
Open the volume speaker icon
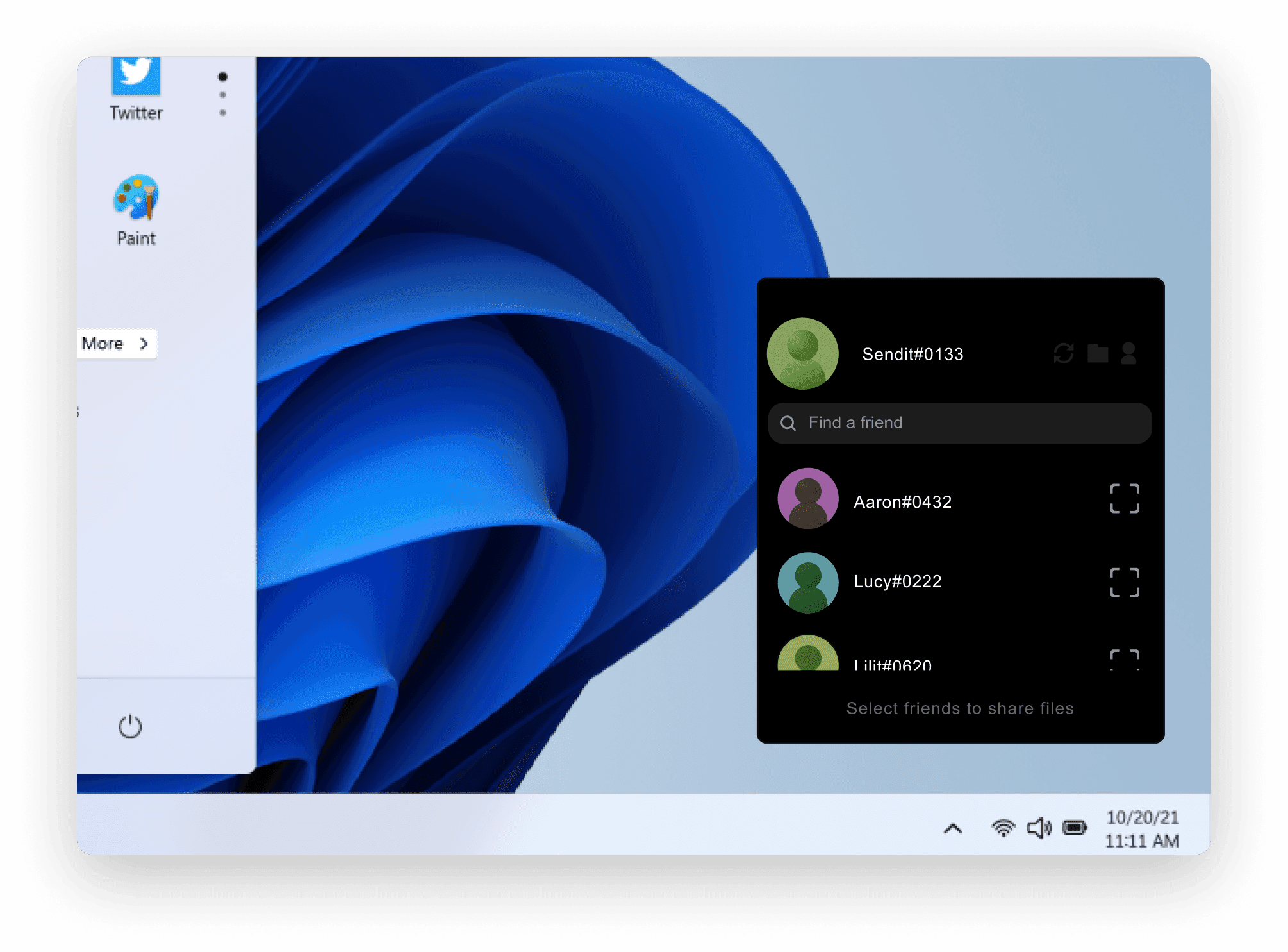pos(1039,828)
